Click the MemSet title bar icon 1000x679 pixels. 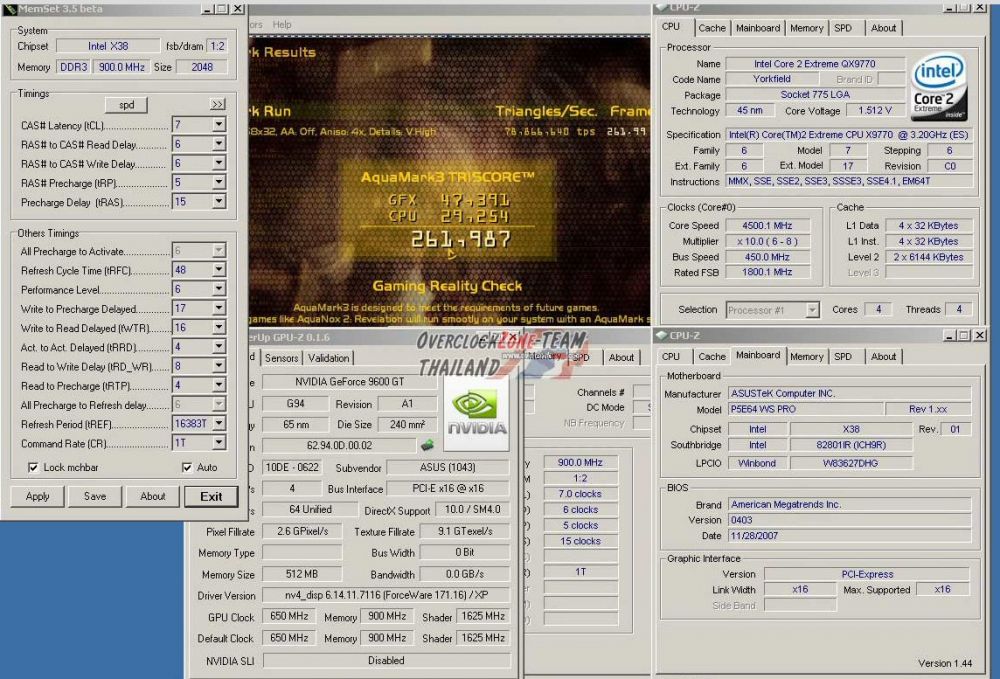coord(10,9)
